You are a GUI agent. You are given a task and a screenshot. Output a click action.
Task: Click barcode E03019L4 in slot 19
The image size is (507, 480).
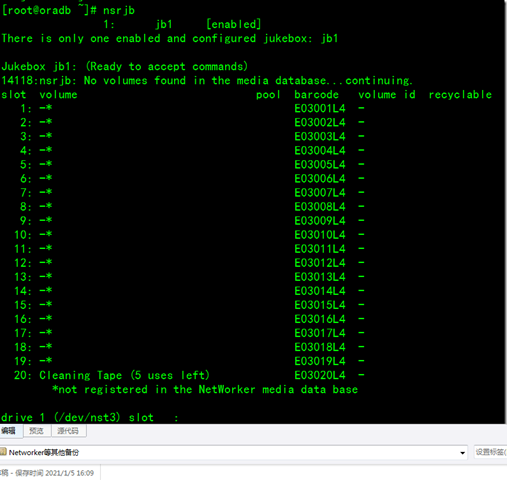click(x=320, y=361)
